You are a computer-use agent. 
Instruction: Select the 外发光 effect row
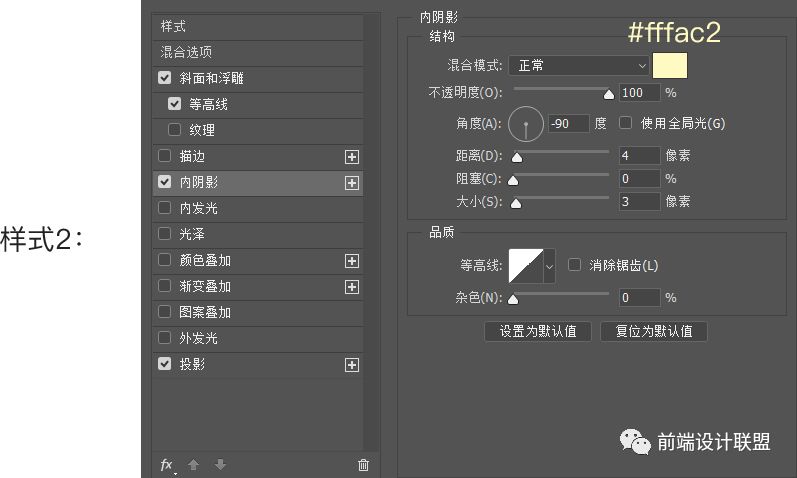click(258, 339)
